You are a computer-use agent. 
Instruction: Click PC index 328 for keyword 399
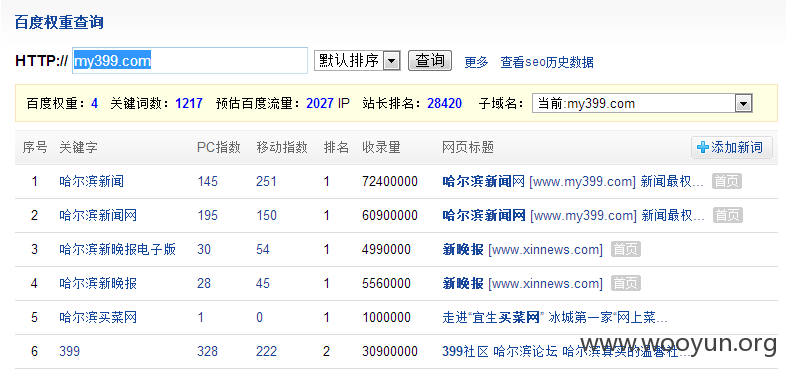tap(207, 351)
